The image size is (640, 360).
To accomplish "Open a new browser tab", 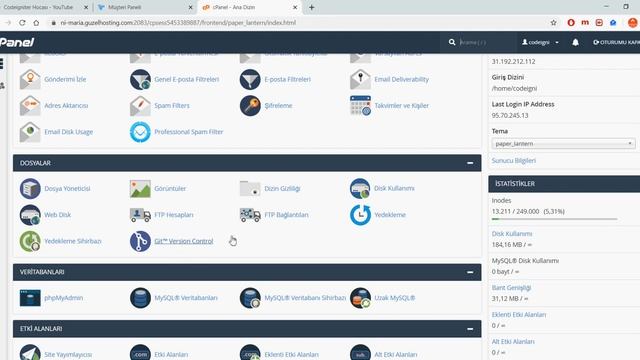I will tap(311, 7).
